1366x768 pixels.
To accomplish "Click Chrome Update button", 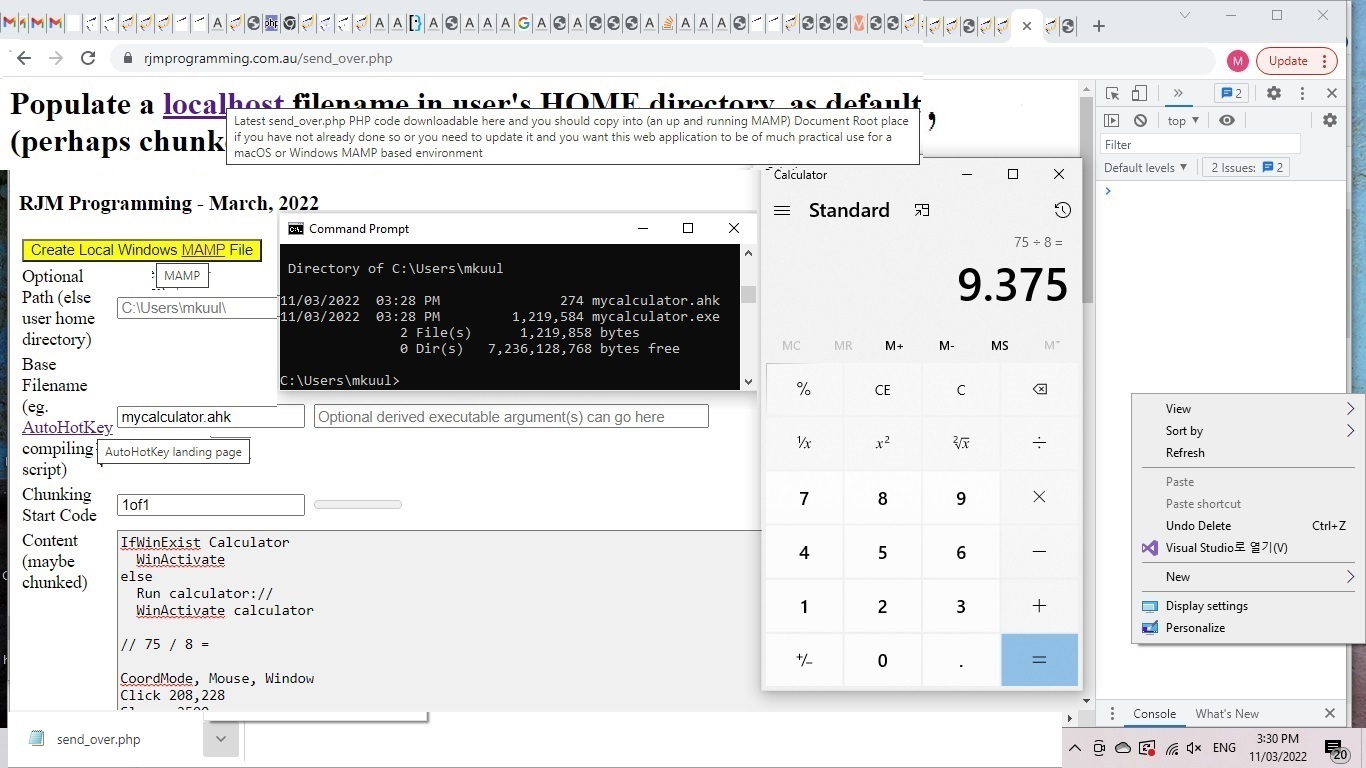I will (1296, 61).
